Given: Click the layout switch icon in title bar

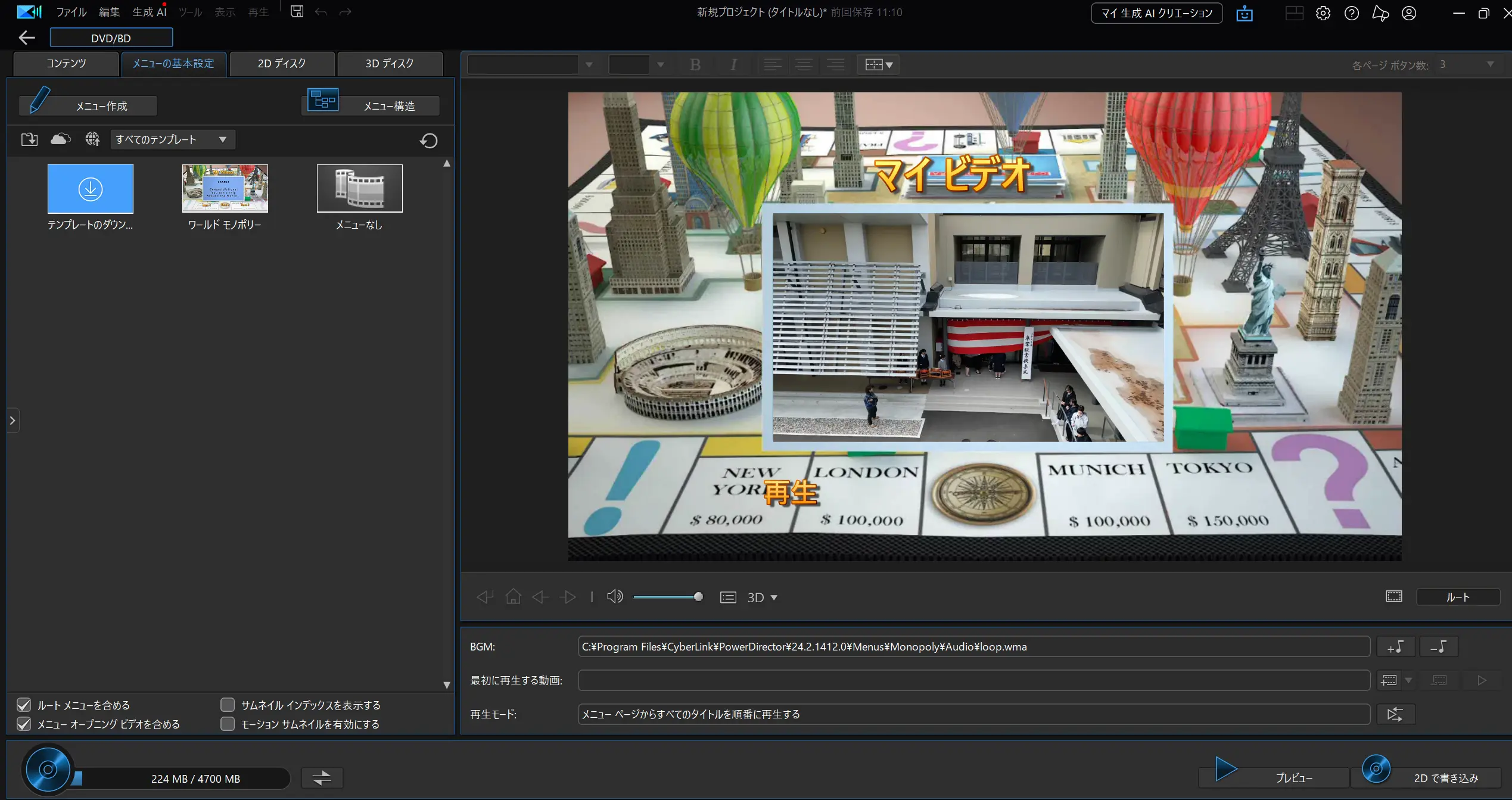Looking at the screenshot, I should 1295,13.
